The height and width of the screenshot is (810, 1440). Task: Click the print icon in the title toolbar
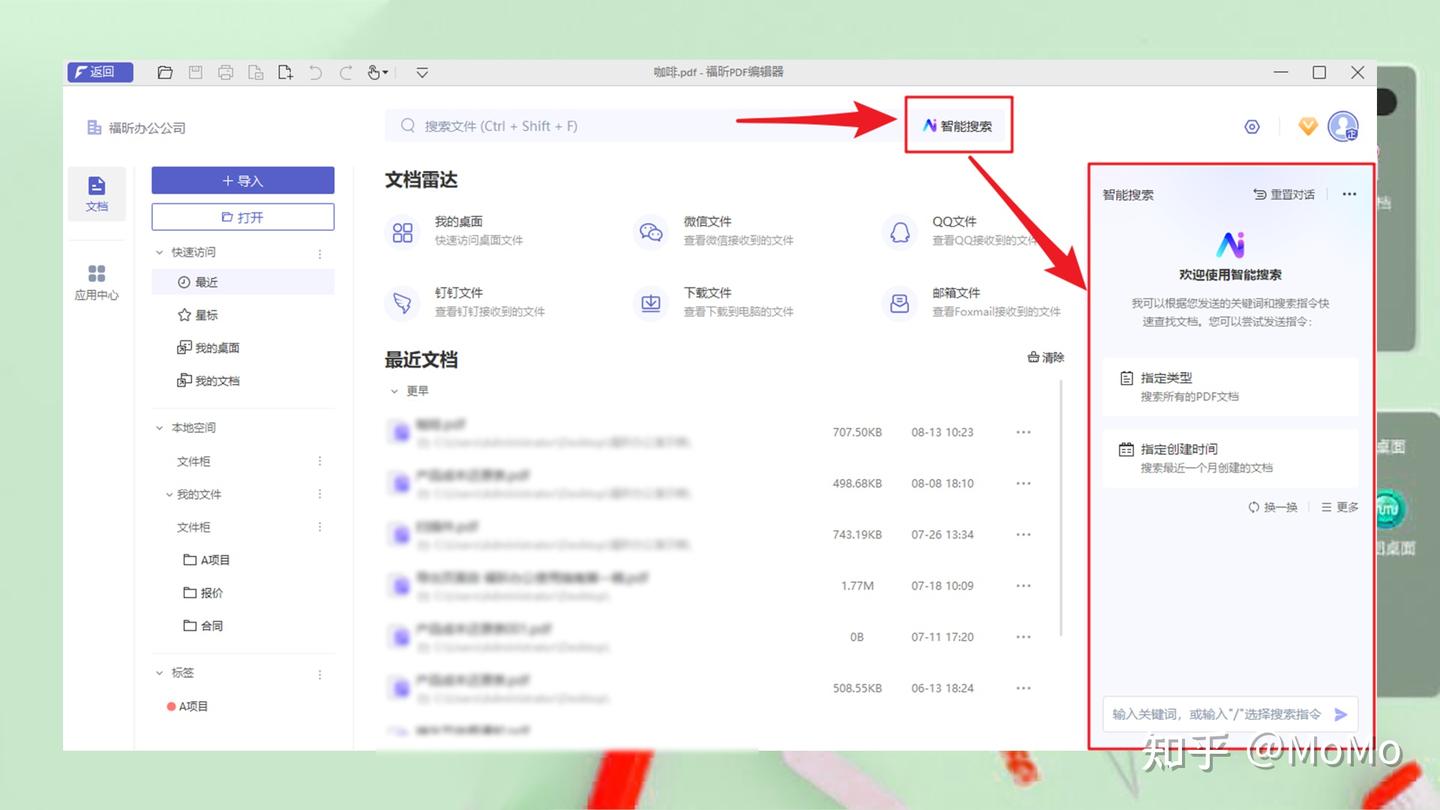[x=226, y=72]
